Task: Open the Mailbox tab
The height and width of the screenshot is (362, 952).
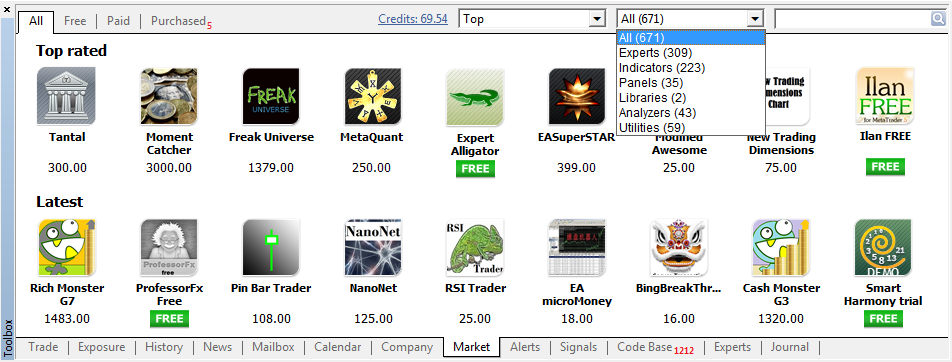Action: click(x=273, y=347)
